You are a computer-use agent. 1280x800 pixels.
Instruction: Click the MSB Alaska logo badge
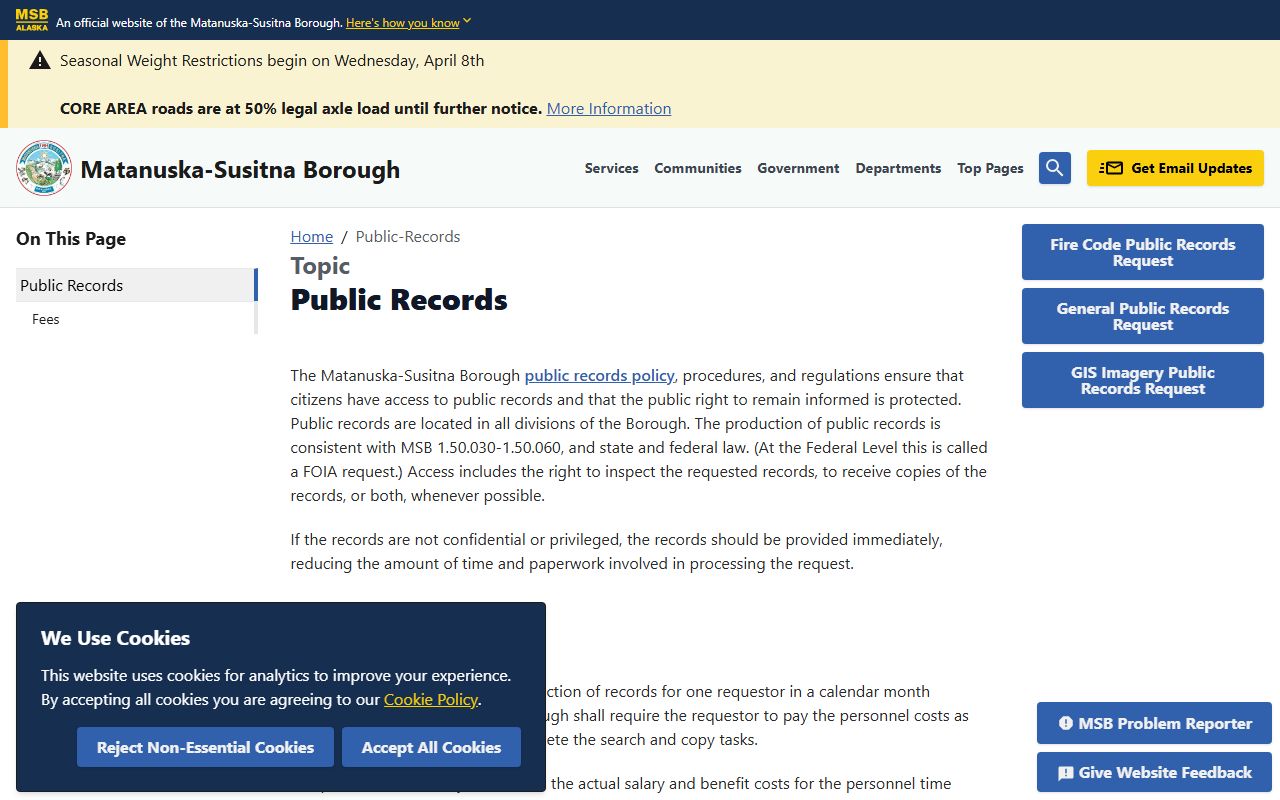tap(32, 21)
